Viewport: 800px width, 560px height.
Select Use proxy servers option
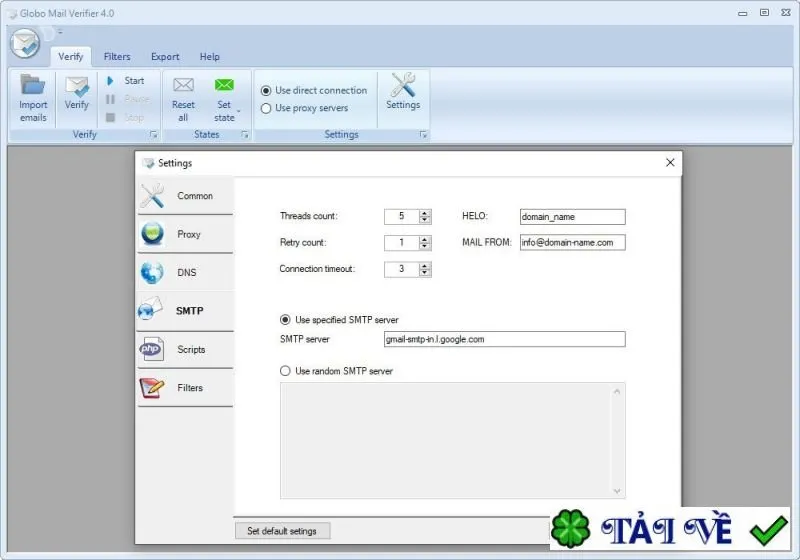click(266, 109)
